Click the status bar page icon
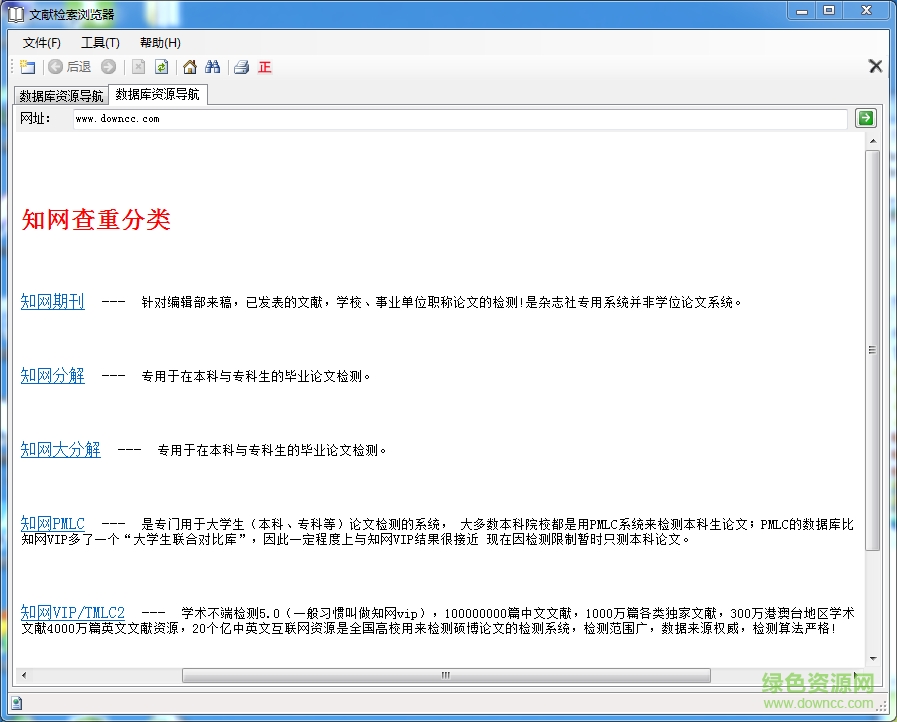Image resolution: width=897 pixels, height=722 pixels. (17, 703)
